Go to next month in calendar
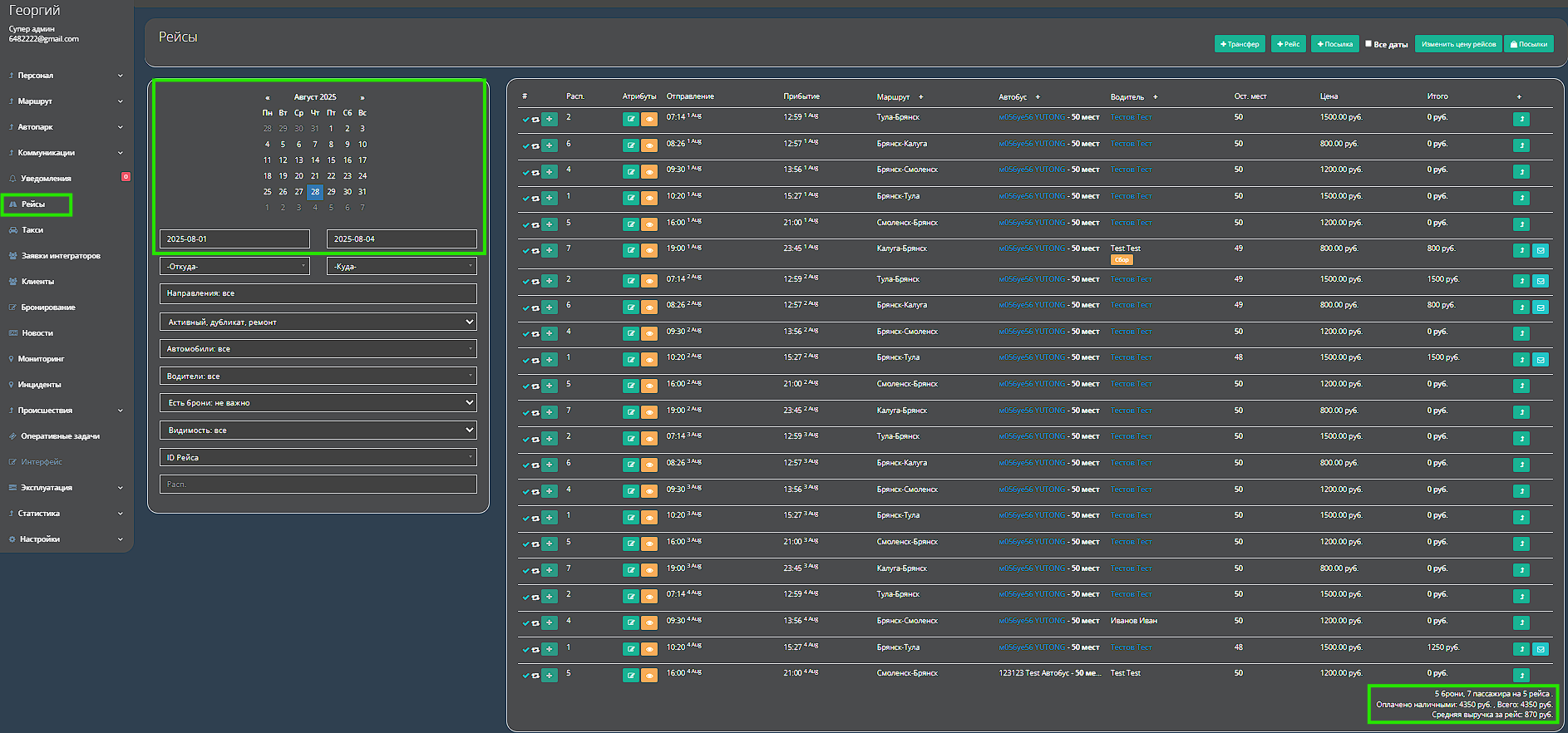Screen dimensions: 1568x733 pyautogui.click(x=362, y=97)
